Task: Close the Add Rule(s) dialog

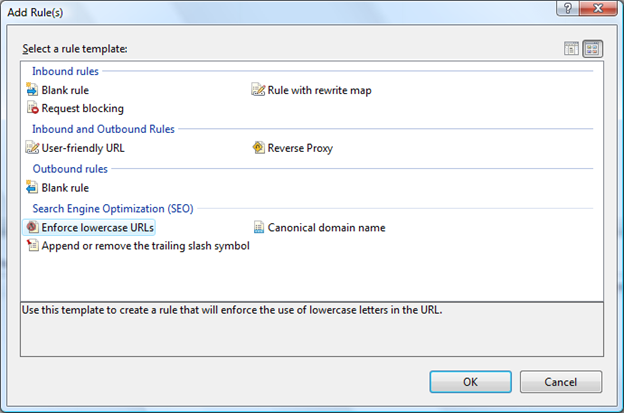Action: tap(597, 9)
